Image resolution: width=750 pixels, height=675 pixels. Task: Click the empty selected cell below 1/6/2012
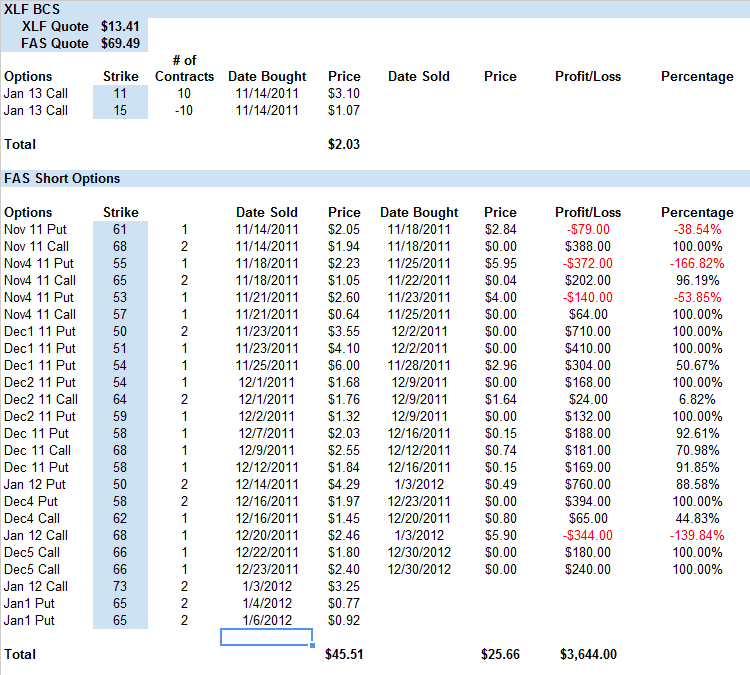tap(266, 637)
